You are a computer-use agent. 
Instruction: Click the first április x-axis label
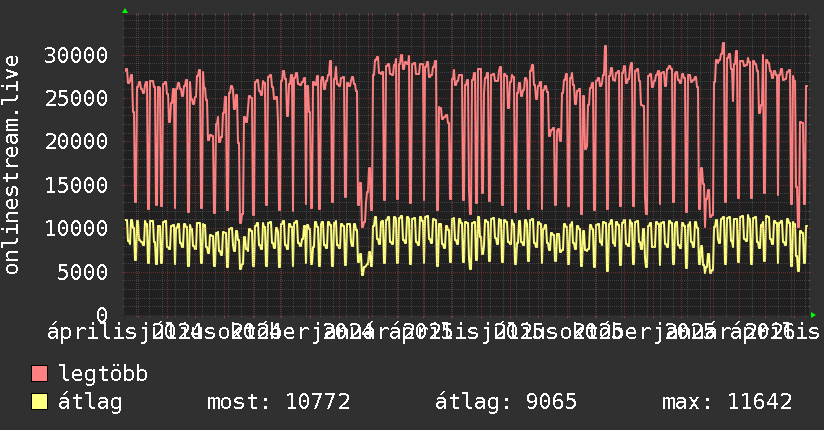[91, 332]
